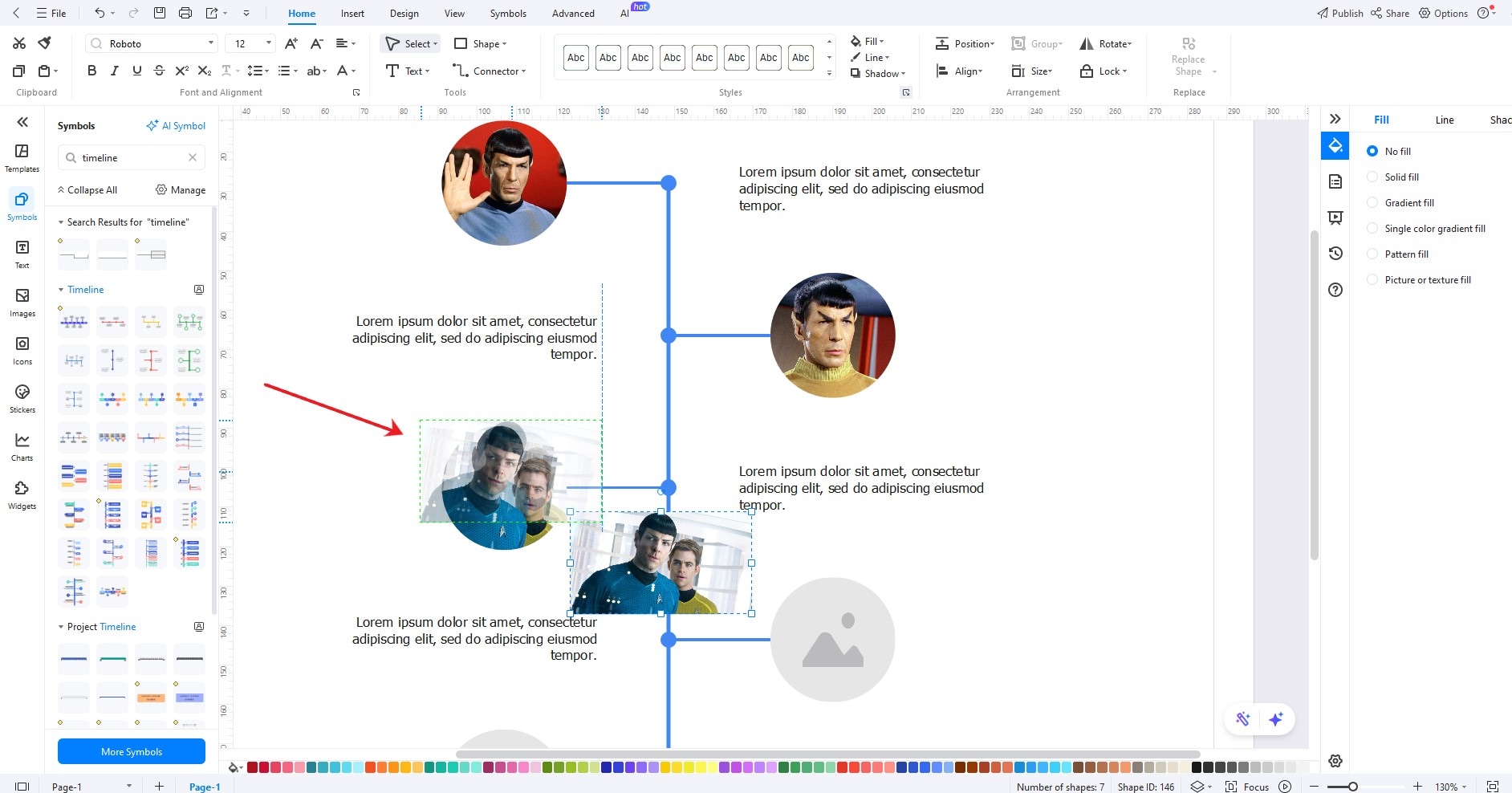Image resolution: width=1512 pixels, height=793 pixels.
Task: Click the Underline formatting icon
Action: pyautogui.click(x=136, y=71)
